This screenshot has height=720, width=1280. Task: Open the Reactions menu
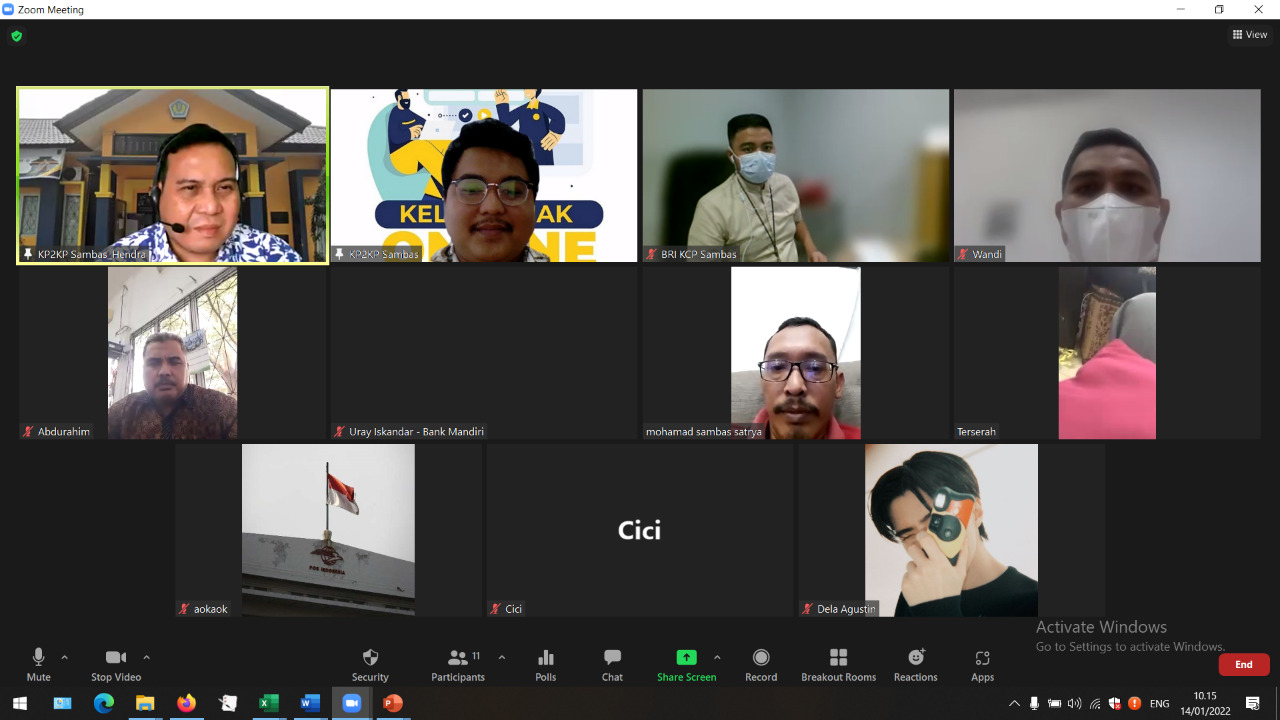[915, 658]
